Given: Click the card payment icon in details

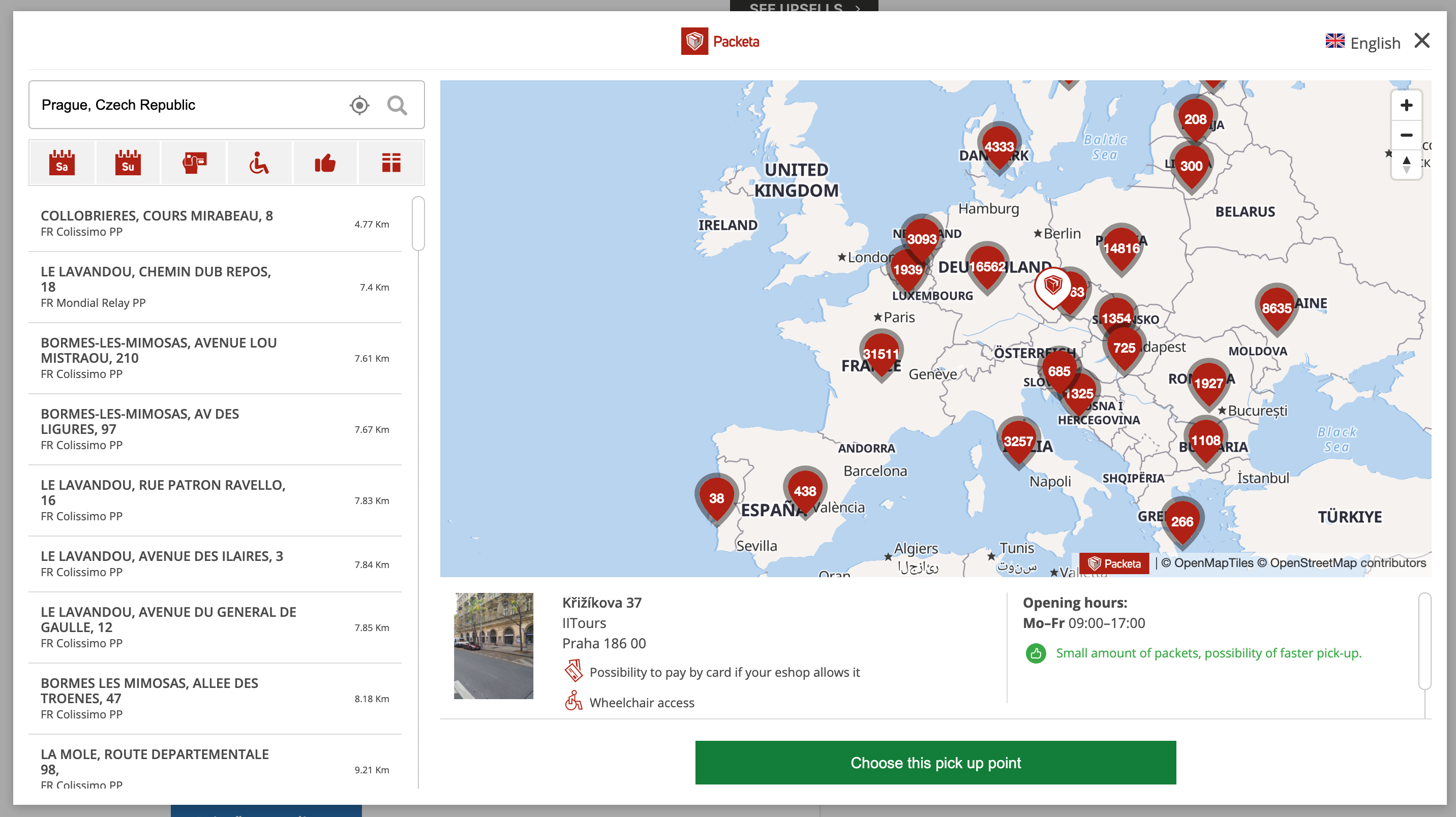Looking at the screenshot, I should (573, 671).
